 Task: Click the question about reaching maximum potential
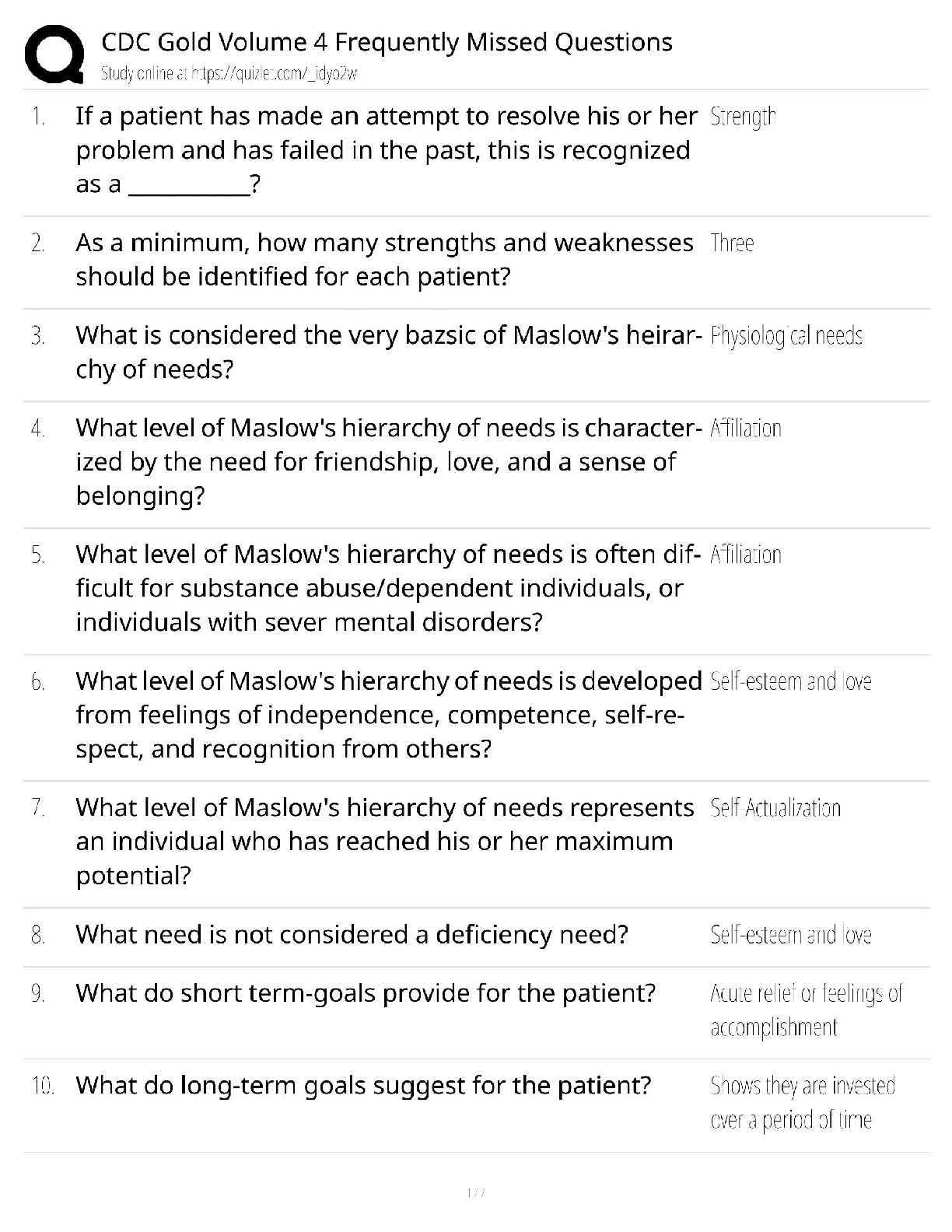pyautogui.click(x=384, y=842)
